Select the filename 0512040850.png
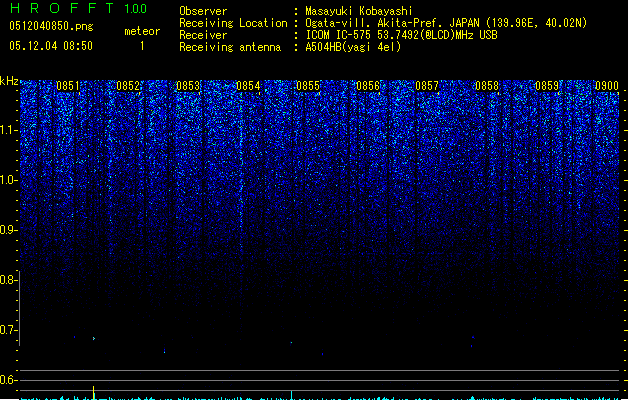Image resolution: width=629 pixels, height=400 pixels. point(51,26)
